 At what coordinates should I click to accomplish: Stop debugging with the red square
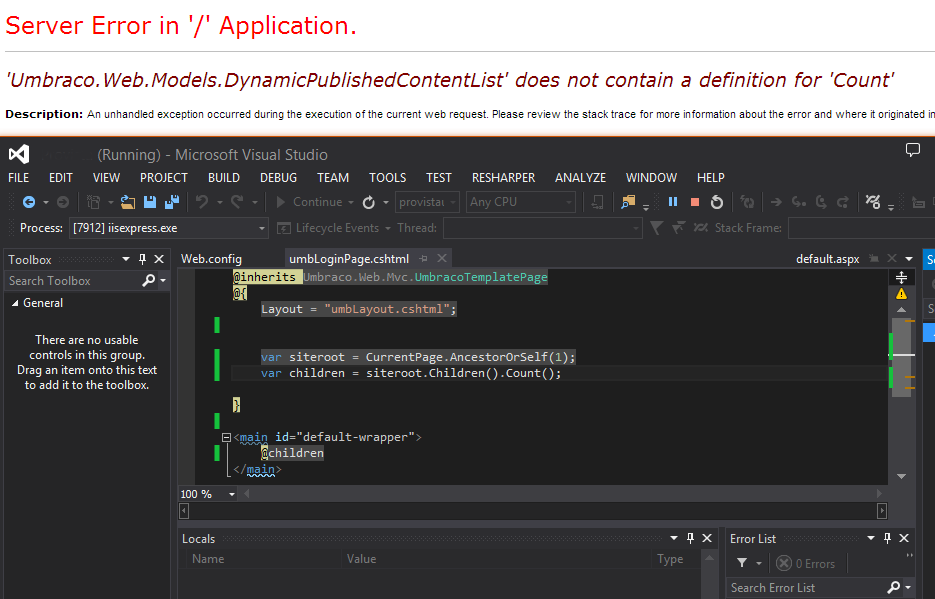click(695, 203)
